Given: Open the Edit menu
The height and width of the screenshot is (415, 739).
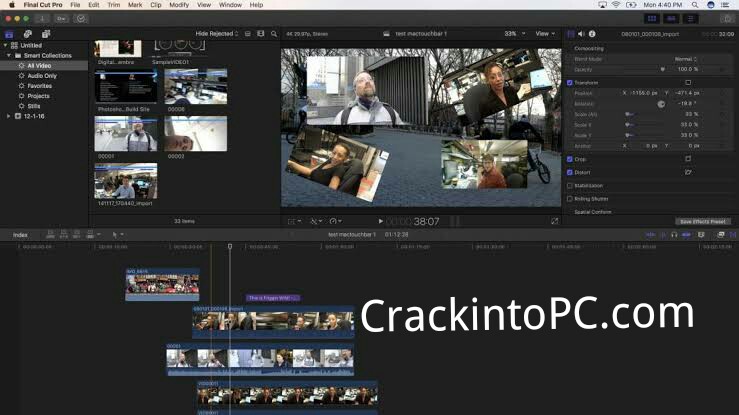Looking at the screenshot, I should pos(94,5).
